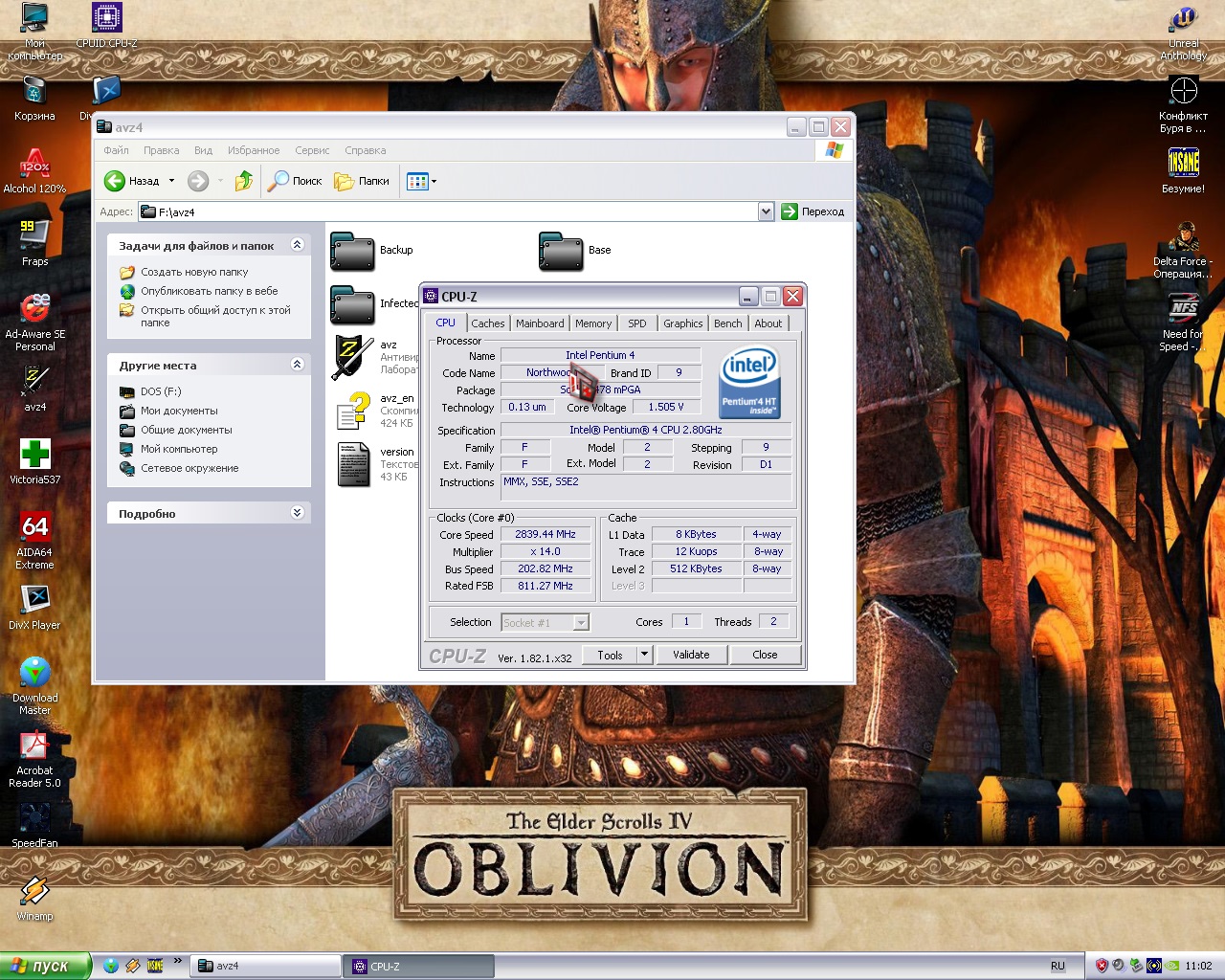Screen dimensions: 1225x980
Task: Open the Download Master desktop icon
Action: pyautogui.click(x=34, y=673)
